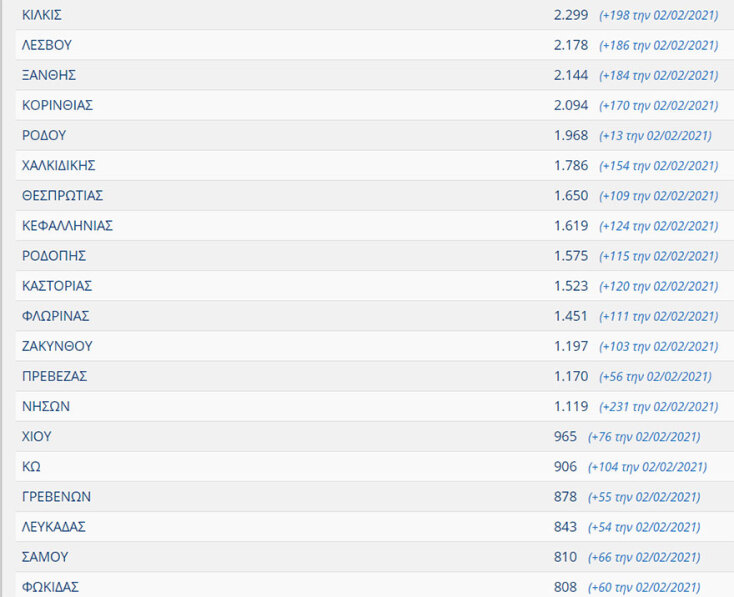This screenshot has width=734, height=597.
Task: Click the ΚΕΦΑΛΛΗΝΙΑΣ region name
Action: tap(67, 225)
